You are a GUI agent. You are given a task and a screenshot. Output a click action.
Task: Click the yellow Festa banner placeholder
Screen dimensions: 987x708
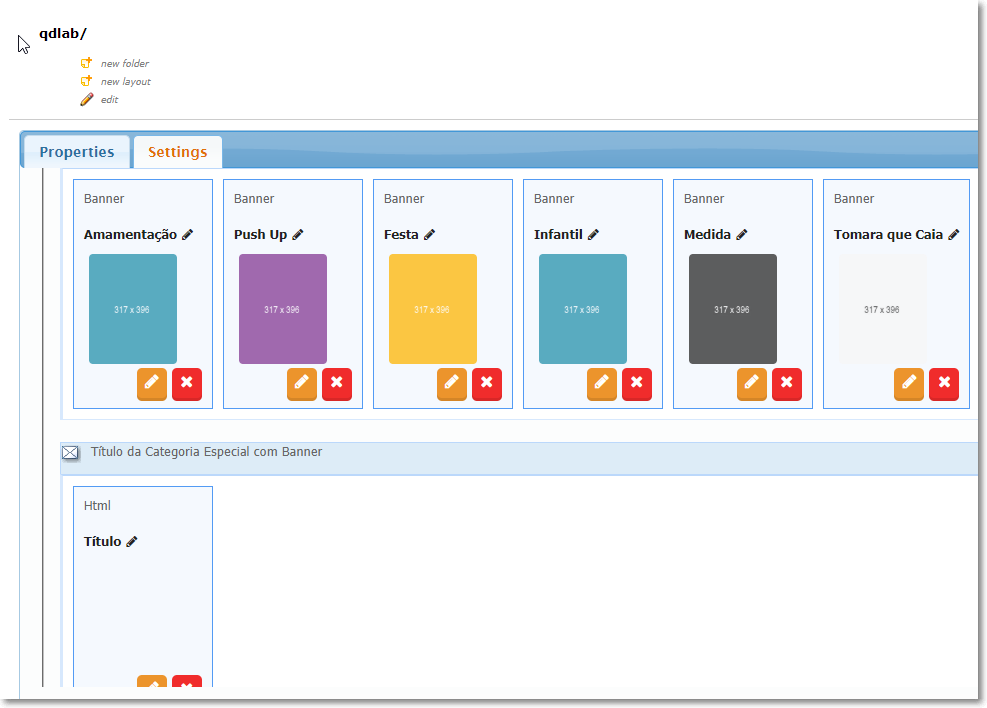click(432, 308)
